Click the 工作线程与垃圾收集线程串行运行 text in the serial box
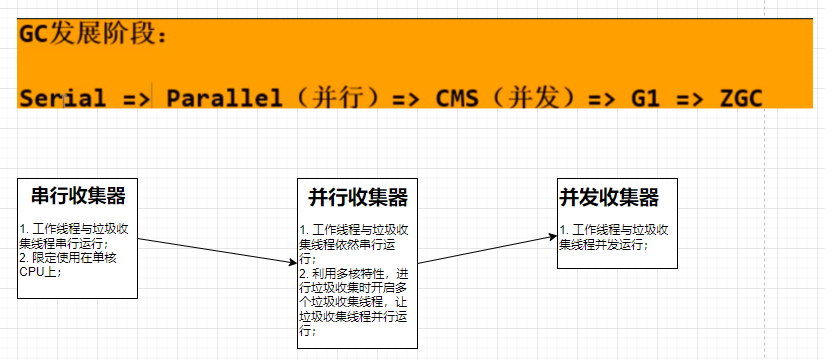Image resolution: width=825 pixels, height=360 pixels. click(74, 236)
